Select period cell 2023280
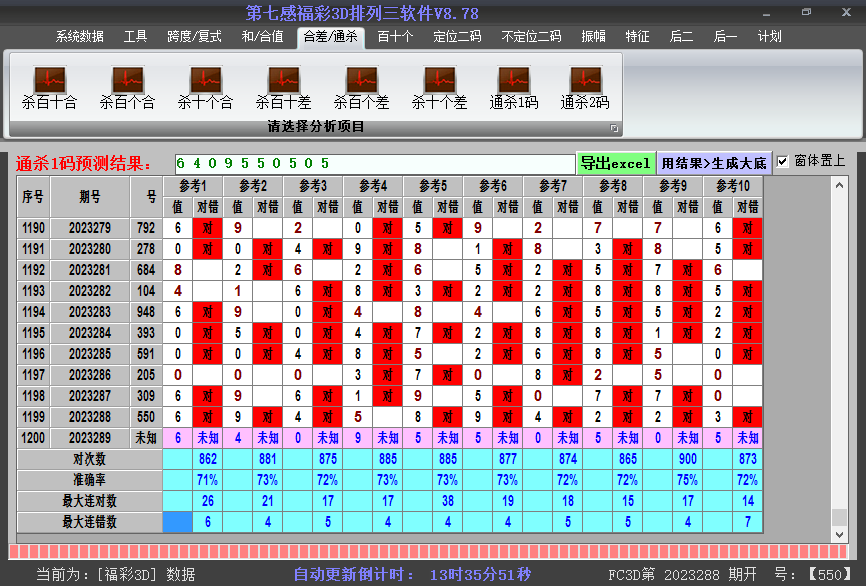This screenshot has height=586, width=866. tap(89, 249)
